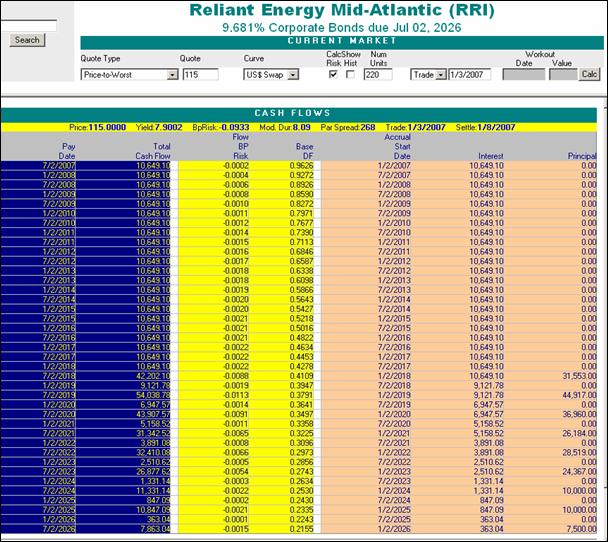Click principal value 36,960.00
This screenshot has width=608, height=542.
pyautogui.click(x=579, y=414)
